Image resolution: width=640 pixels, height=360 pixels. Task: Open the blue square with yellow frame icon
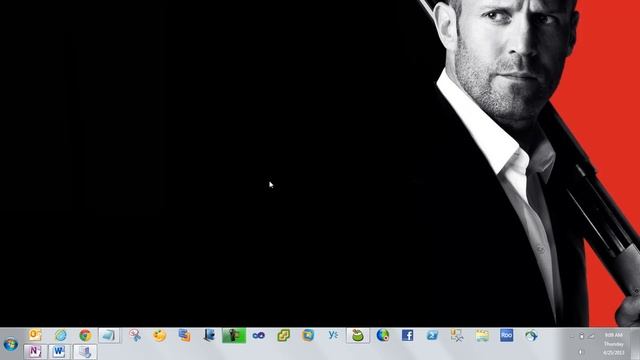(x=308, y=336)
